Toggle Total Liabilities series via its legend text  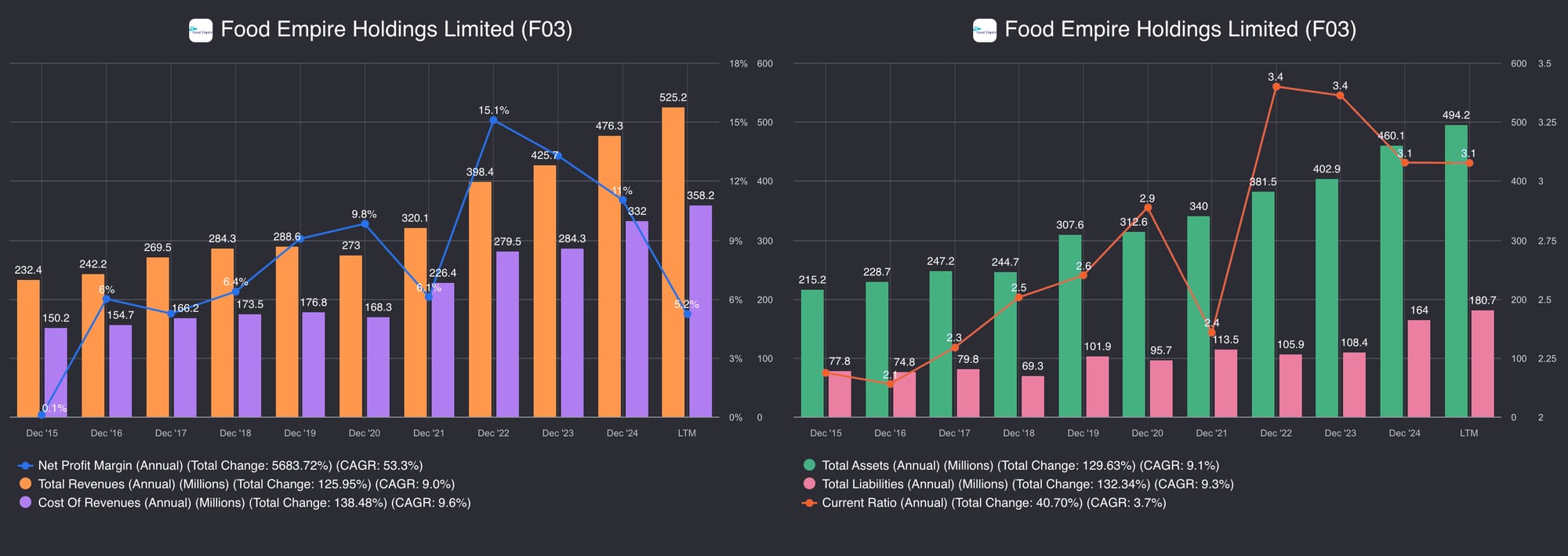point(1027,485)
